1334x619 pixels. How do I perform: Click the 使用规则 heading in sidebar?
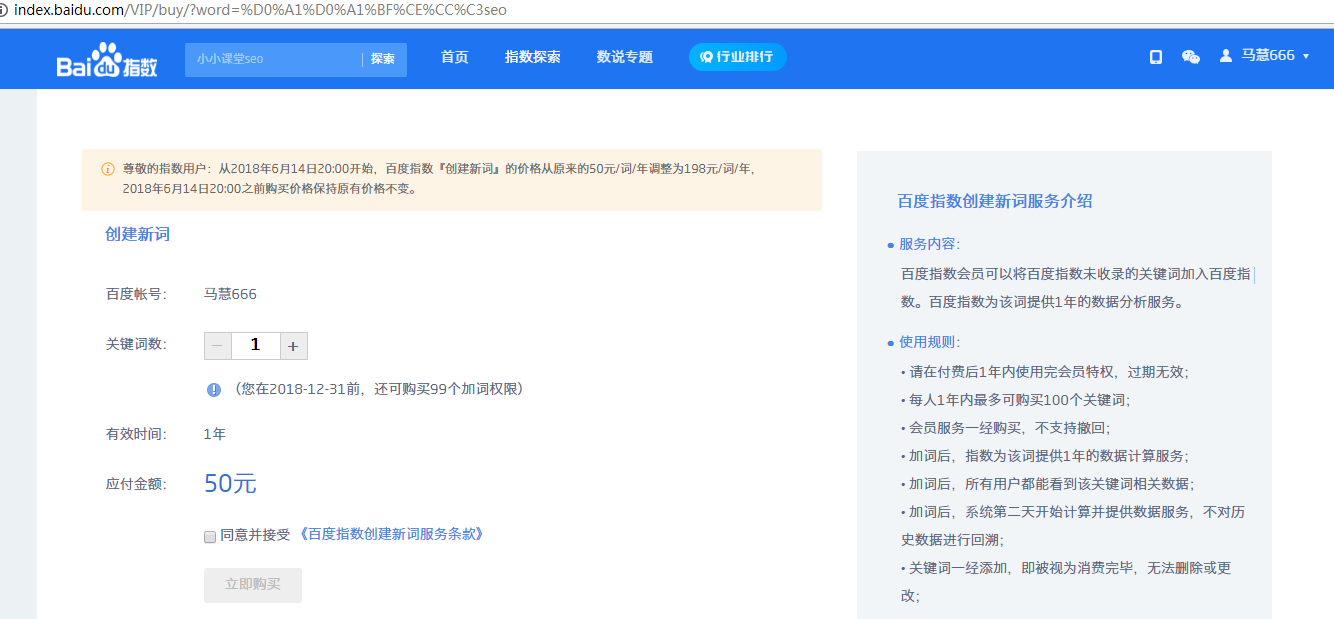coord(930,342)
